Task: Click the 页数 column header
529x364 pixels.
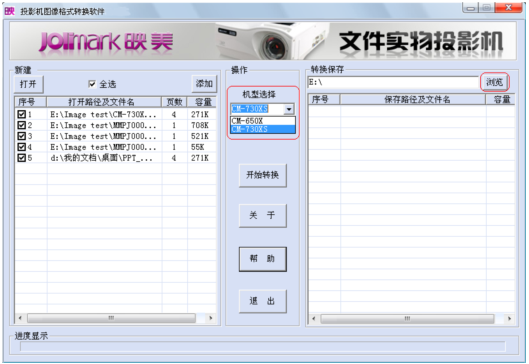Action: point(174,102)
